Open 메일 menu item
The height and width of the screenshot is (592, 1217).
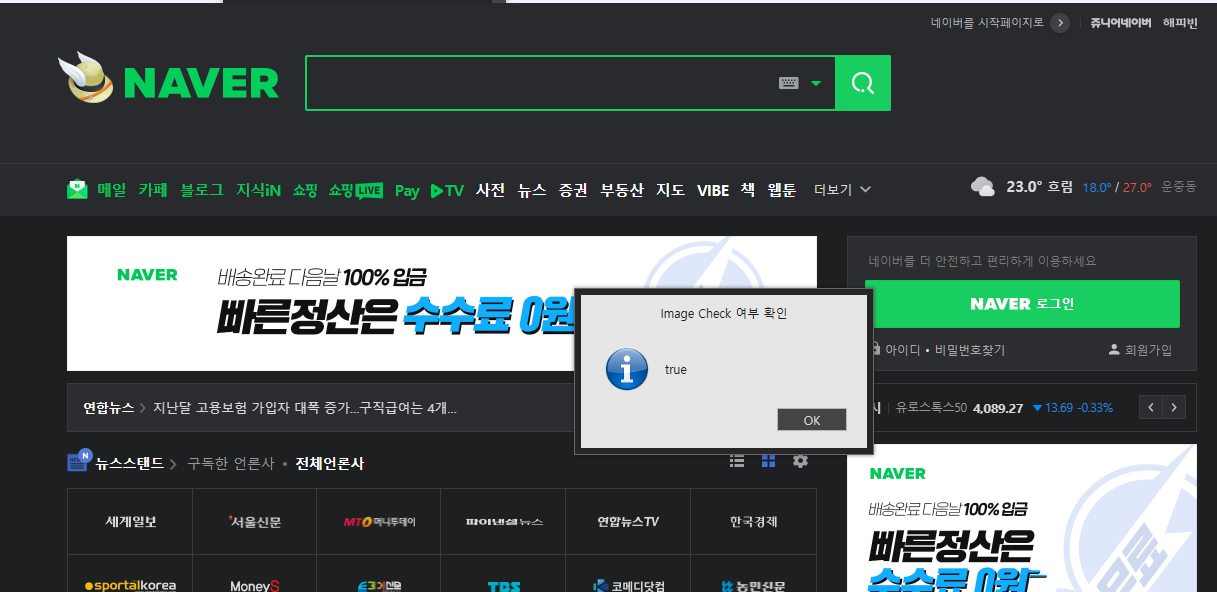coord(112,190)
